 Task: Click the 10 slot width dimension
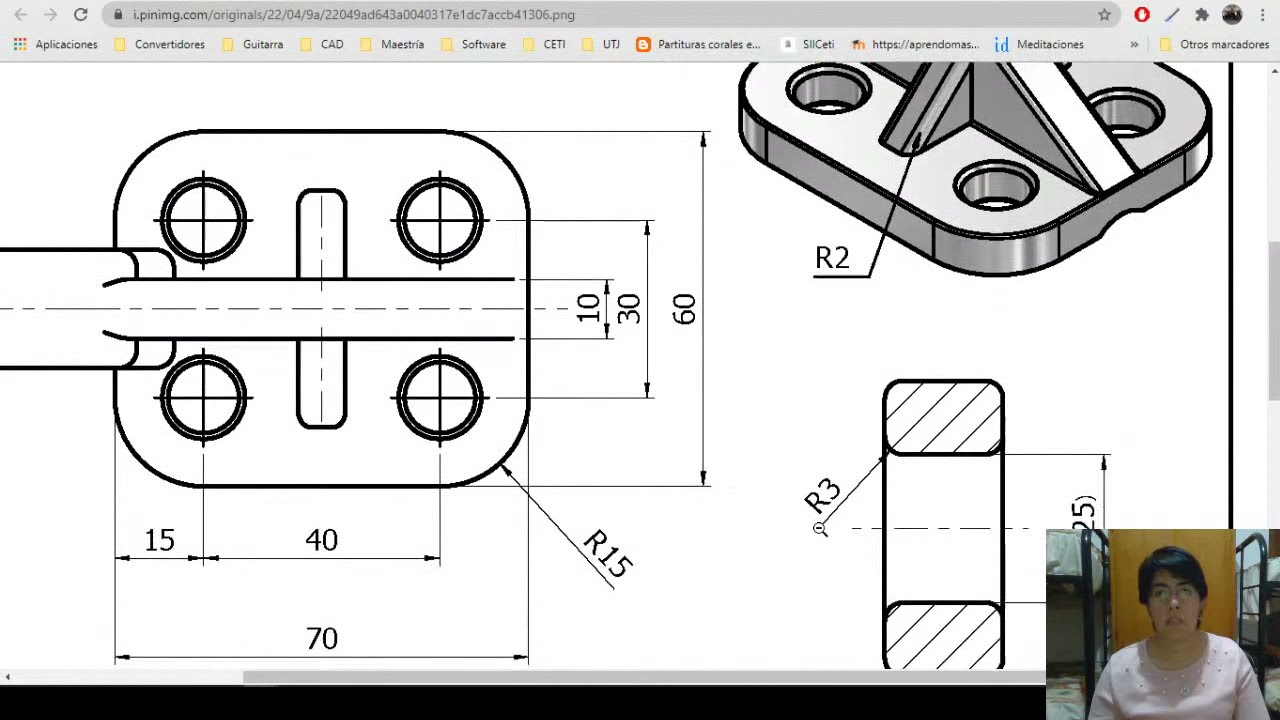[589, 309]
